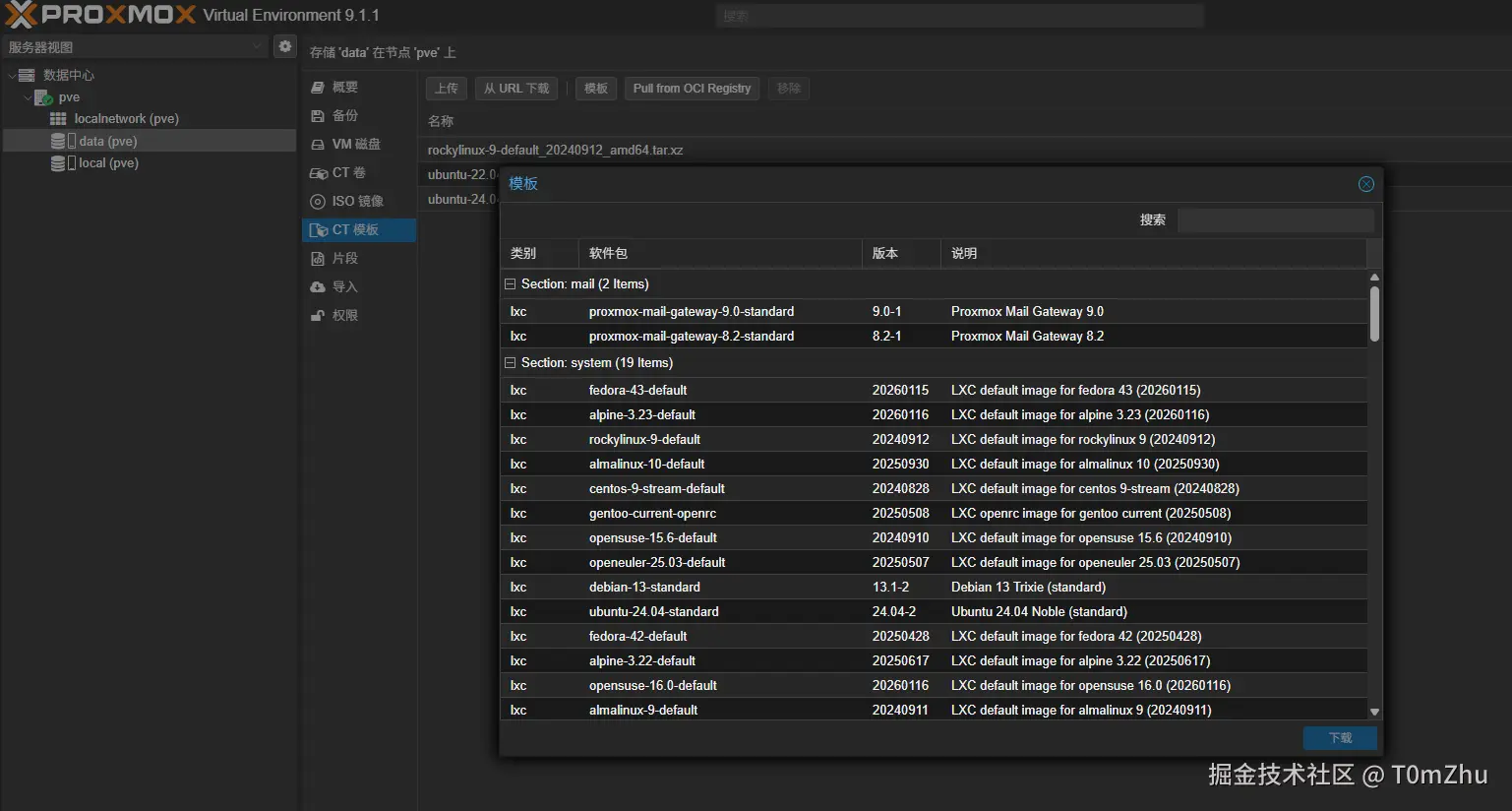The height and width of the screenshot is (811, 1512).
Task: Collapse the Section: system group
Action: [x=511, y=363]
